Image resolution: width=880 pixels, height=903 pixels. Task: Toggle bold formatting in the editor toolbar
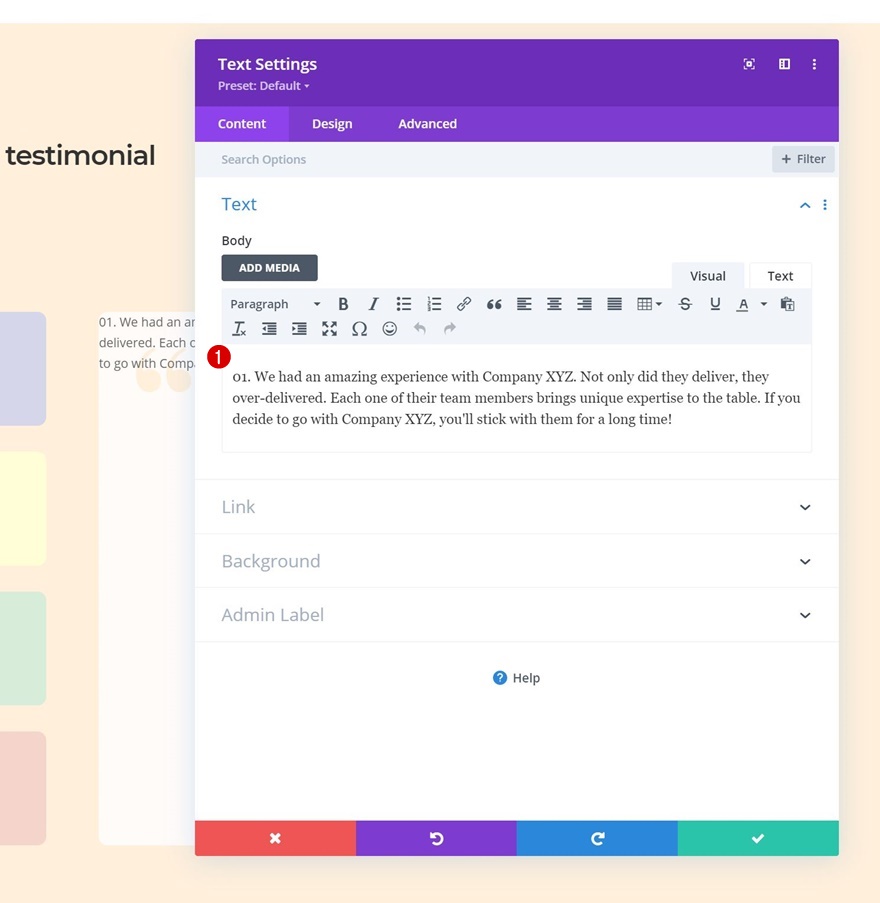click(x=343, y=304)
